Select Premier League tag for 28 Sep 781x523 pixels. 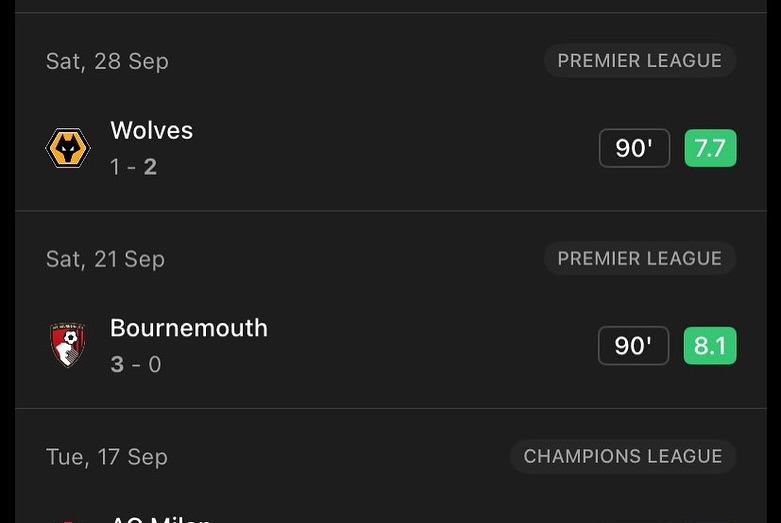pyautogui.click(x=640, y=61)
